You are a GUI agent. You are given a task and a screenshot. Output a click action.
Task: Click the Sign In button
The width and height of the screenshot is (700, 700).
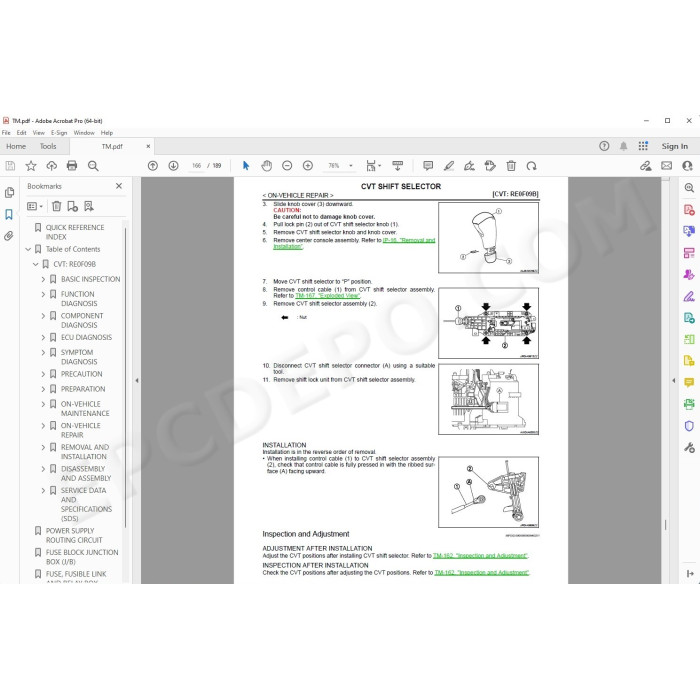coord(675,146)
